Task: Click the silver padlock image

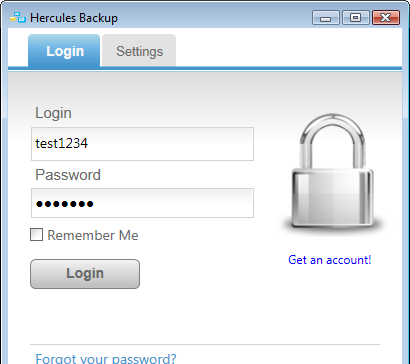Action: click(333, 173)
